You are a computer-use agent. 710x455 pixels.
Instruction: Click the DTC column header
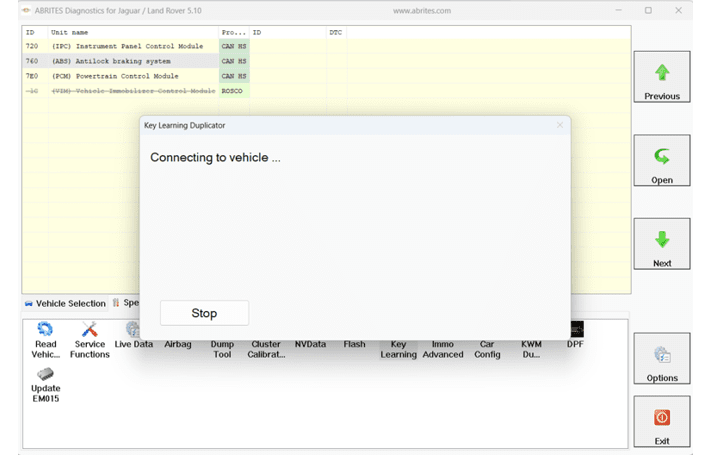(x=336, y=33)
